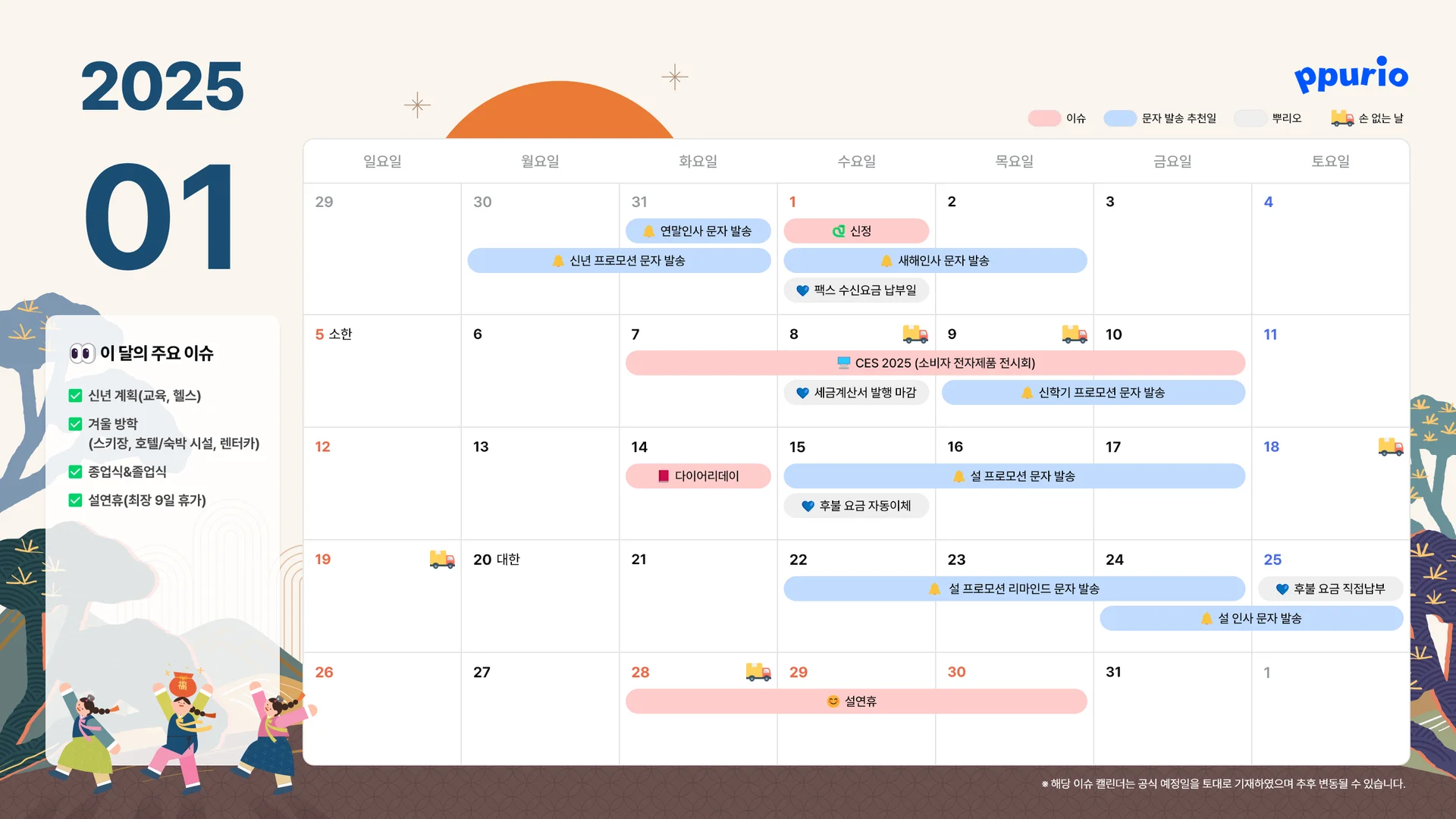Toggle the 신년 계획(교육, 헬스) checkbox

(75, 396)
